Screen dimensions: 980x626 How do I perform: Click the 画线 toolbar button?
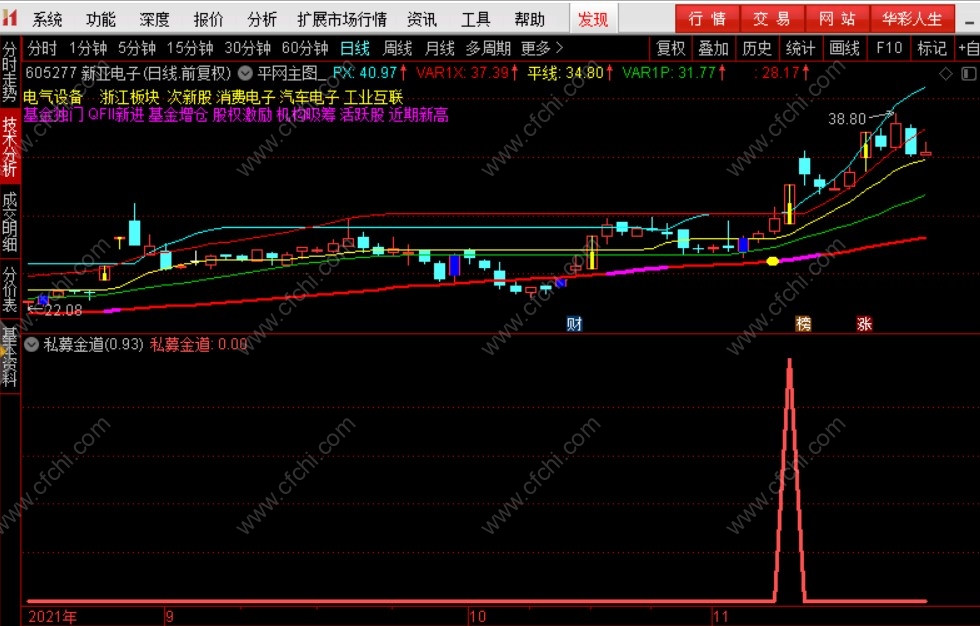844,48
